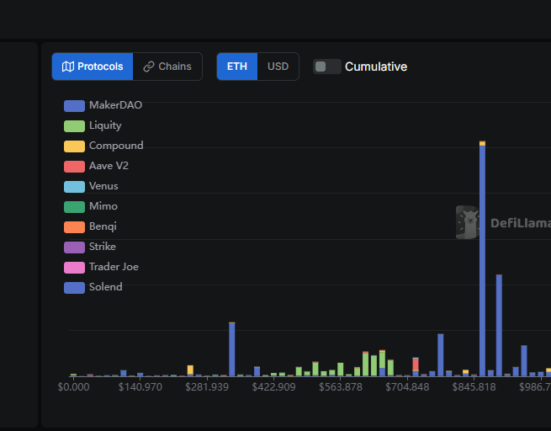Select ETH denomination

[x=237, y=66]
